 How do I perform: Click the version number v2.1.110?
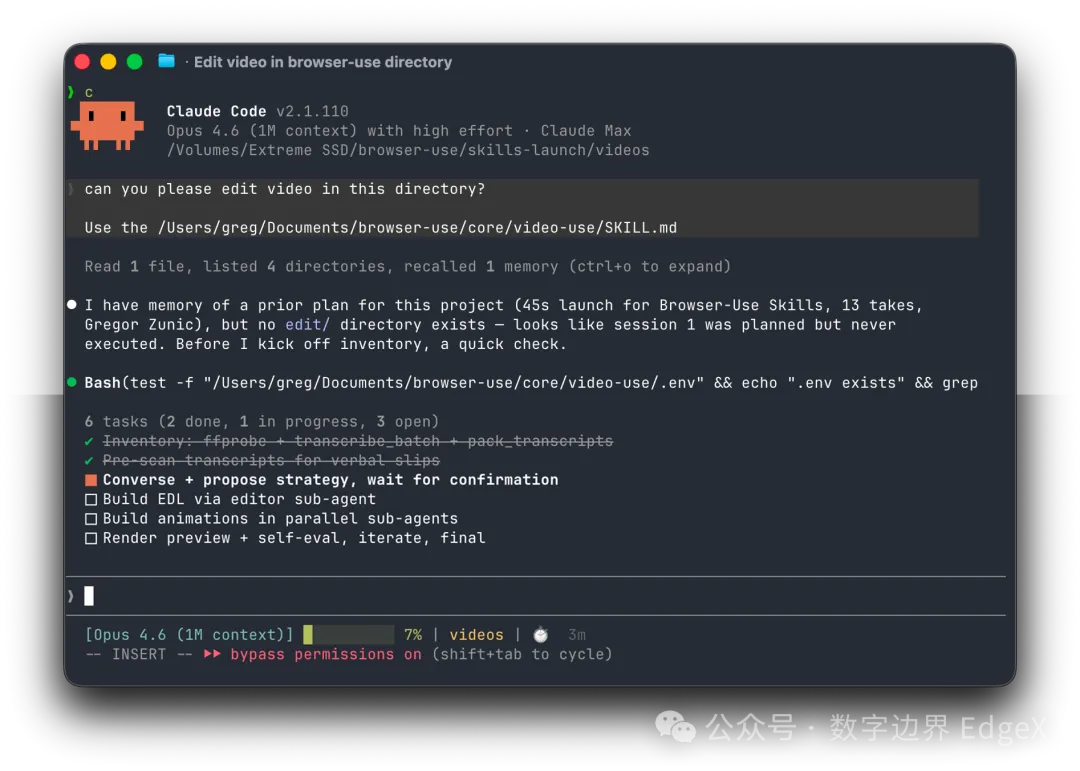(312, 111)
